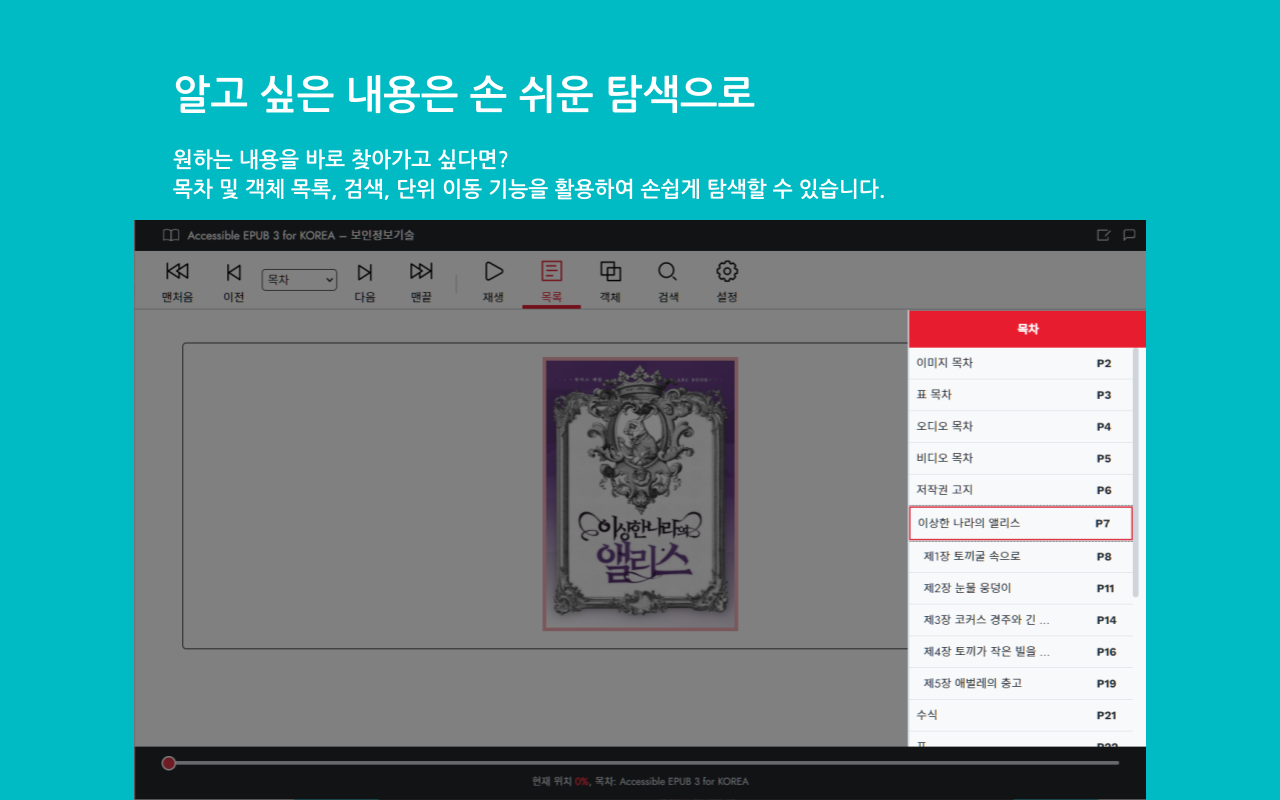Viewport: 1280px width, 800px height.
Task: Toggle the highlighted 목록 contents panel
Action: click(x=551, y=271)
